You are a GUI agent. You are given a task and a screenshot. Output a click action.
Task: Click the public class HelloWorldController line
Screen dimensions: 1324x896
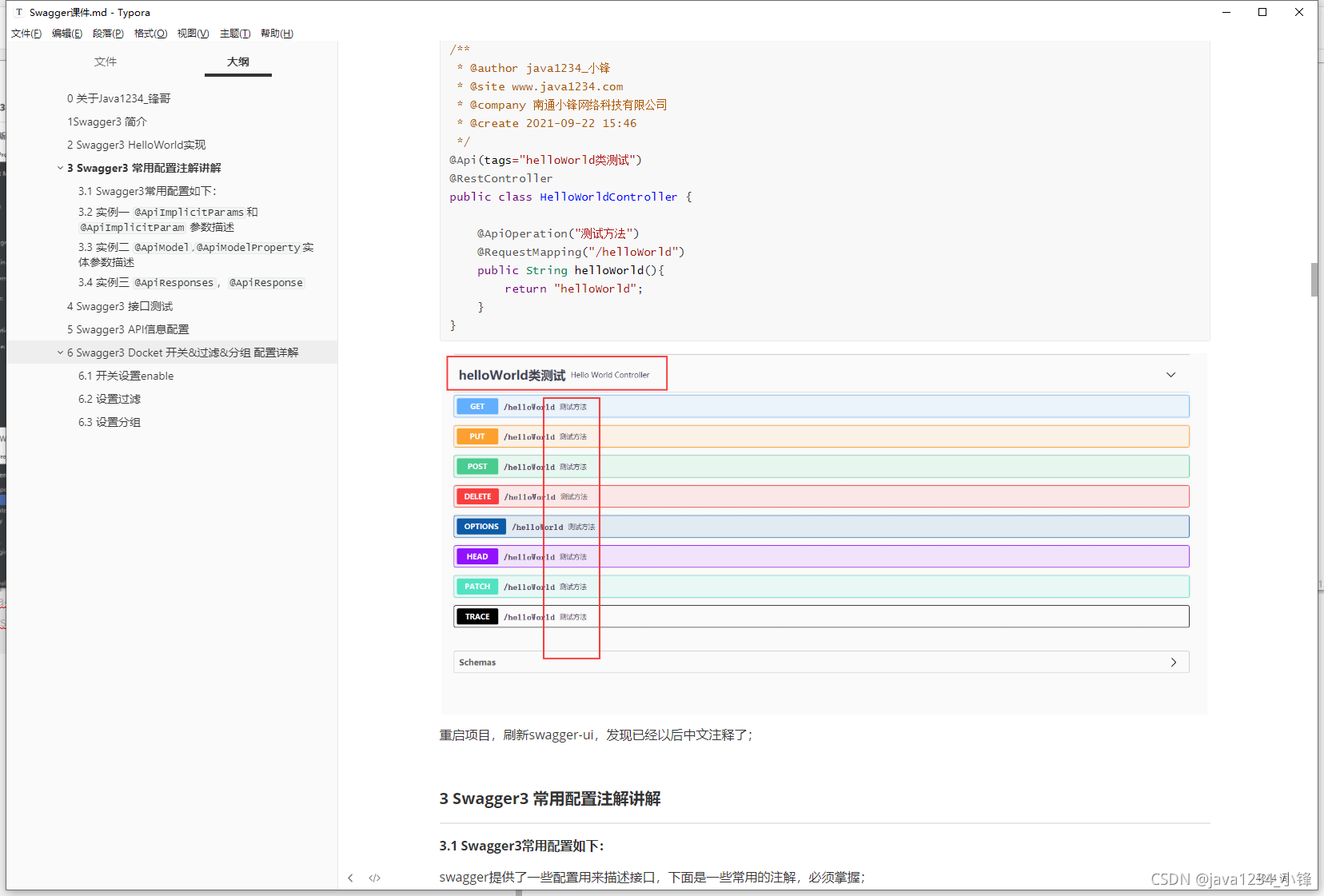tap(571, 197)
